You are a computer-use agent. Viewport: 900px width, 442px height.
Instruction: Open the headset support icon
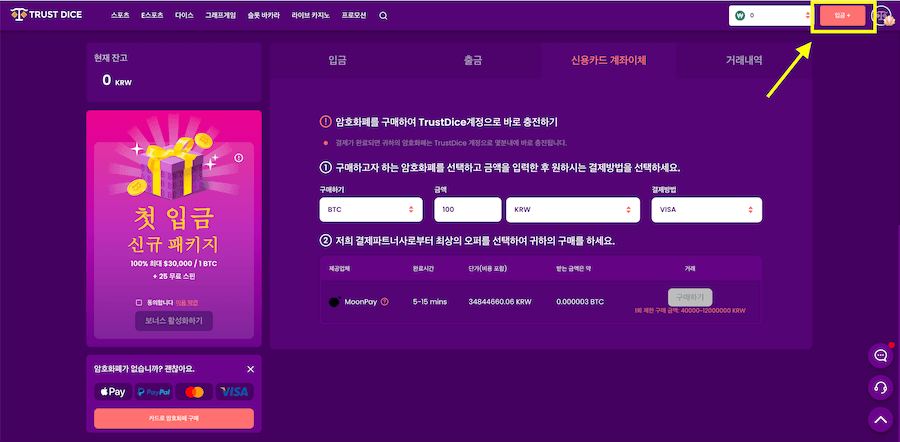(880, 387)
